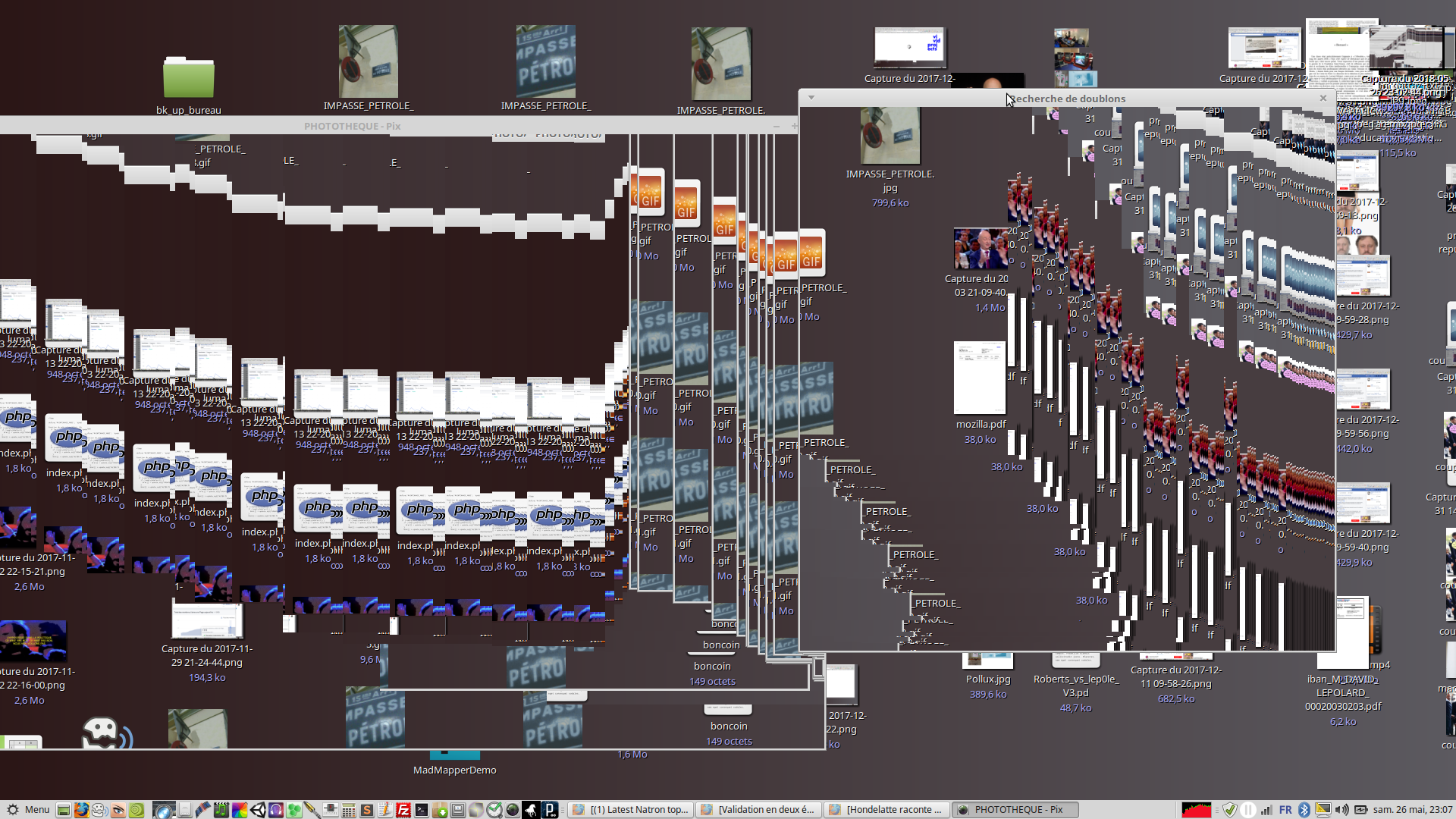Viewport: 1456px width, 819px height.
Task: Switch to Validation en deux taskbar window
Action: 758,810
